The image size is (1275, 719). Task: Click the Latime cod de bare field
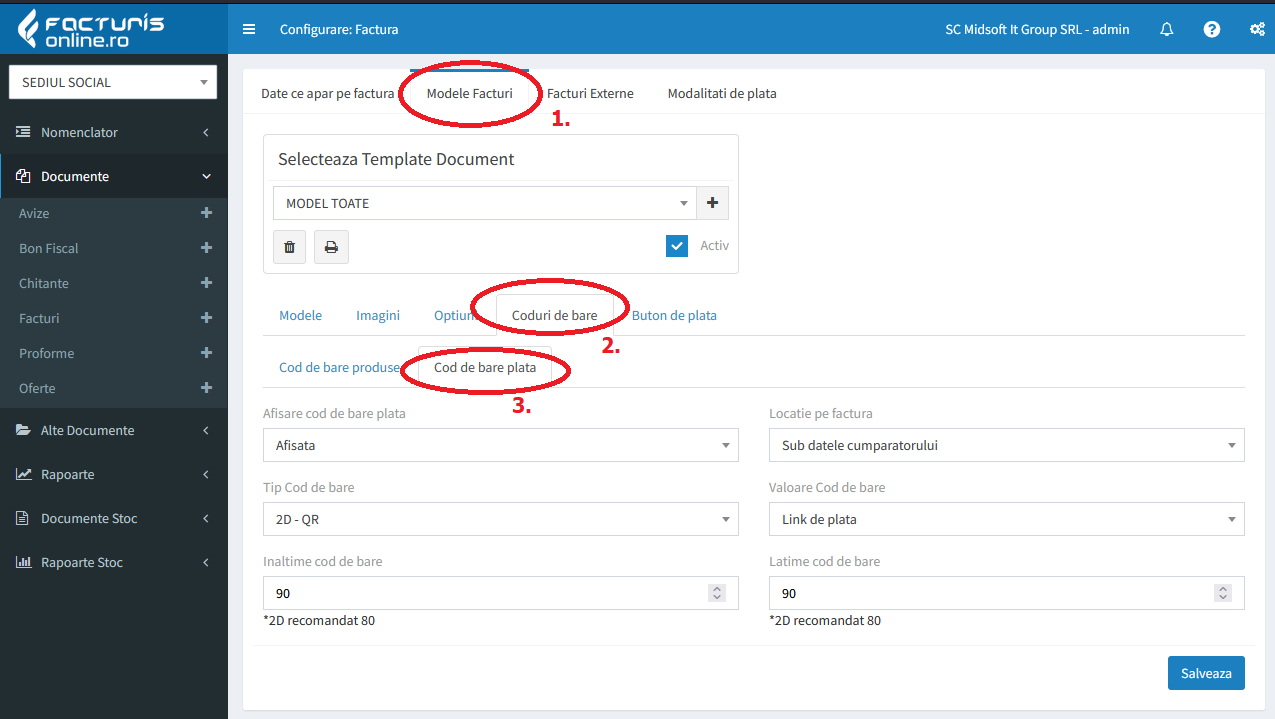[1007, 593]
